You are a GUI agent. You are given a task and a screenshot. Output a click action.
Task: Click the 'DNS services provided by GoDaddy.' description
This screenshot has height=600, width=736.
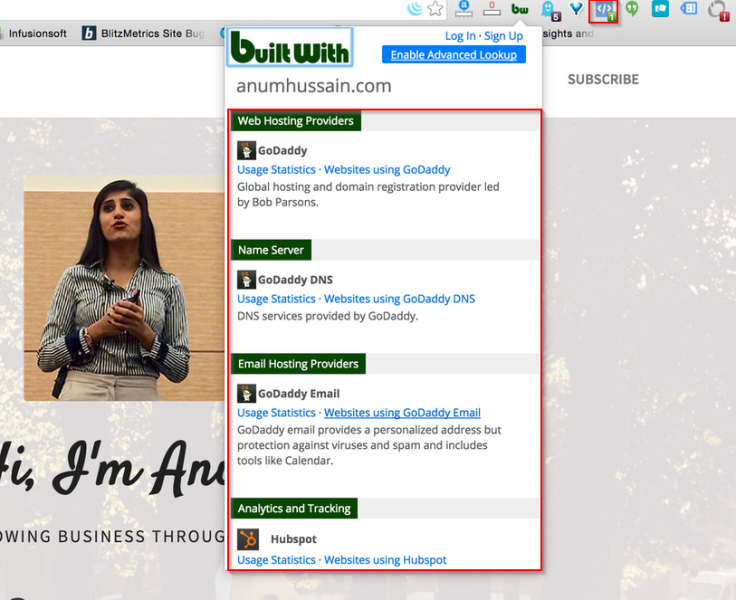pos(327,316)
